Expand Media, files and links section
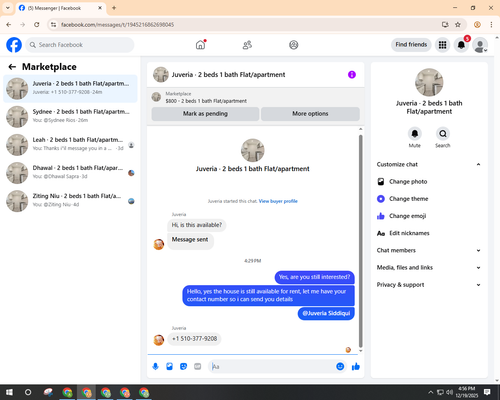Screen dimensions: 500x400 (429, 267)
